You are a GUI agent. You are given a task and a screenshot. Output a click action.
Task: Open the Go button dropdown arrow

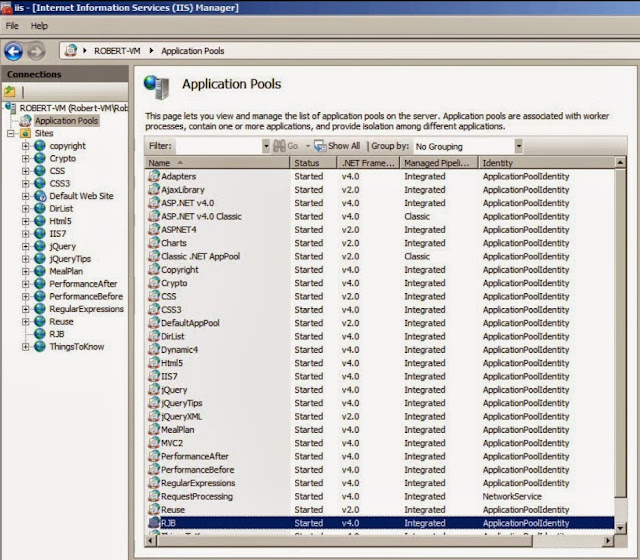pos(308,146)
